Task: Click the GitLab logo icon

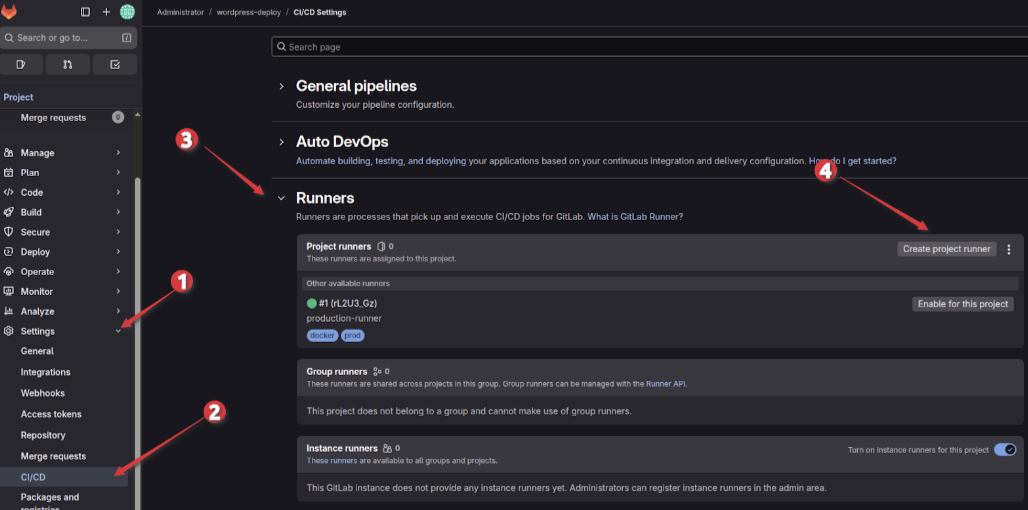Action: click(x=10, y=11)
